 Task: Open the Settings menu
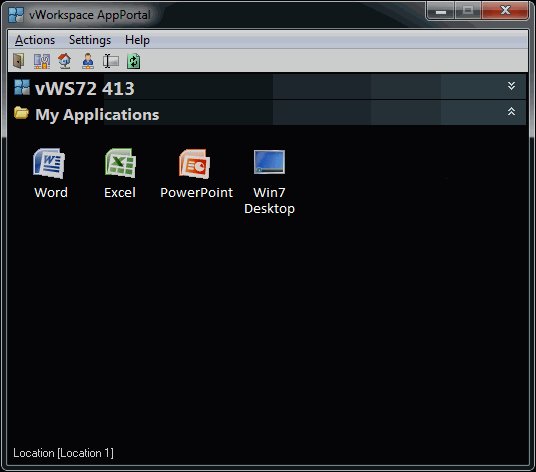click(90, 40)
